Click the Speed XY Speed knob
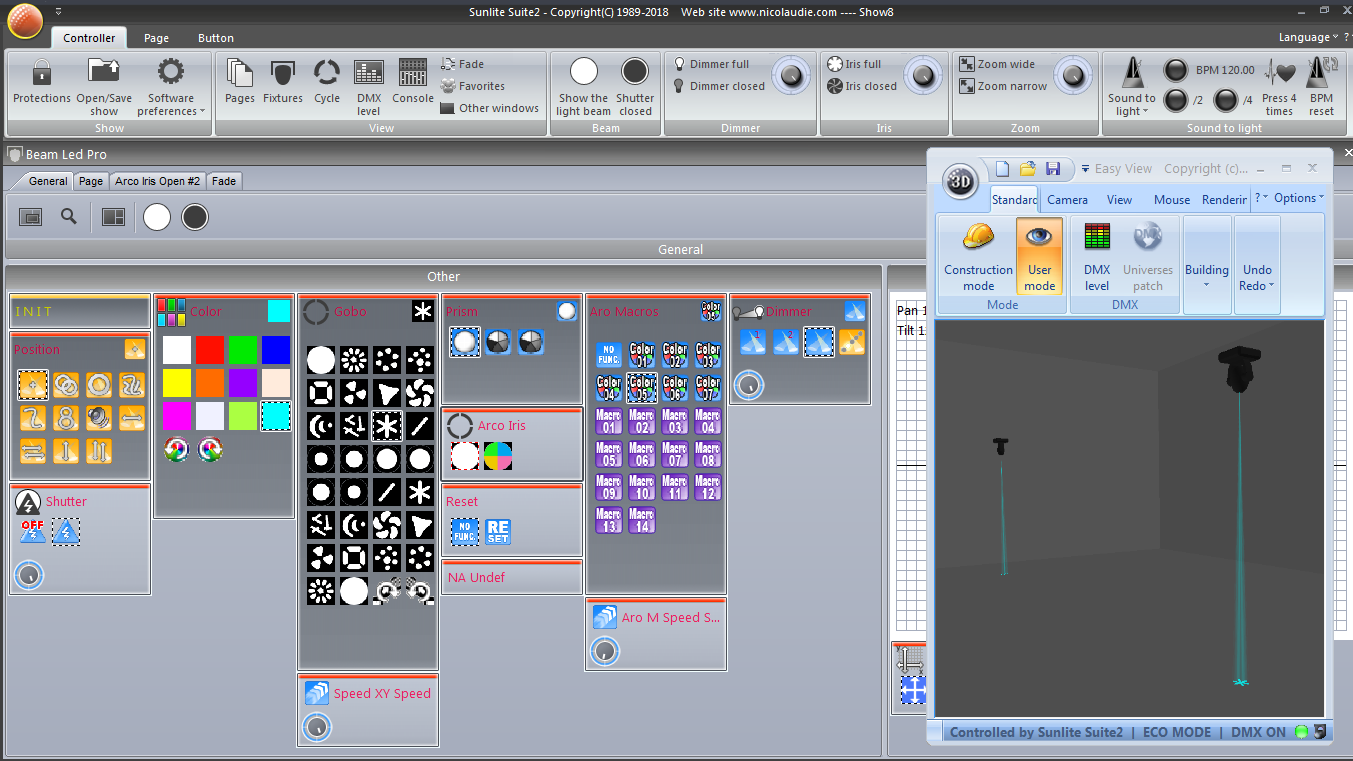This screenshot has width=1353, height=761. (x=316, y=727)
